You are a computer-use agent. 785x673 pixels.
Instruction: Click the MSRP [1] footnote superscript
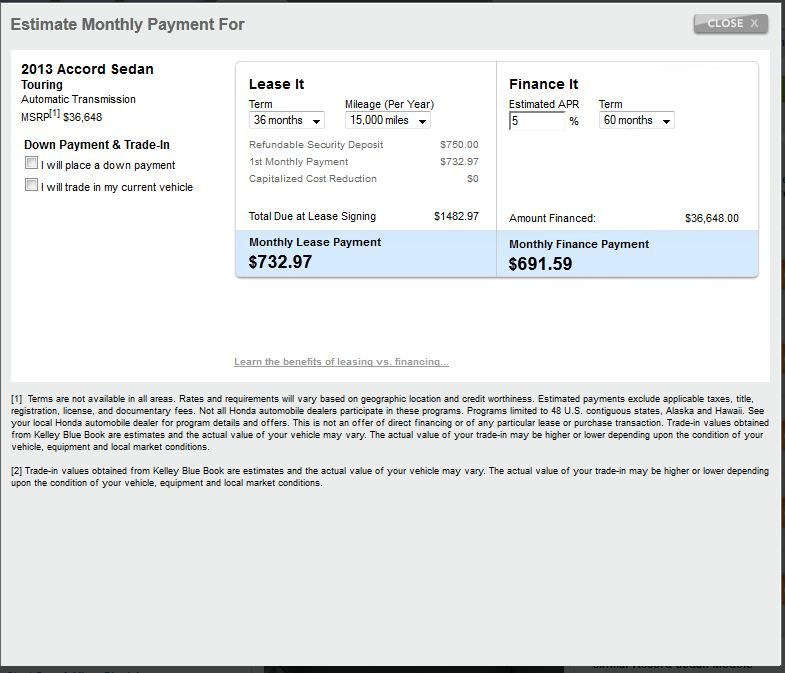tap(54, 113)
